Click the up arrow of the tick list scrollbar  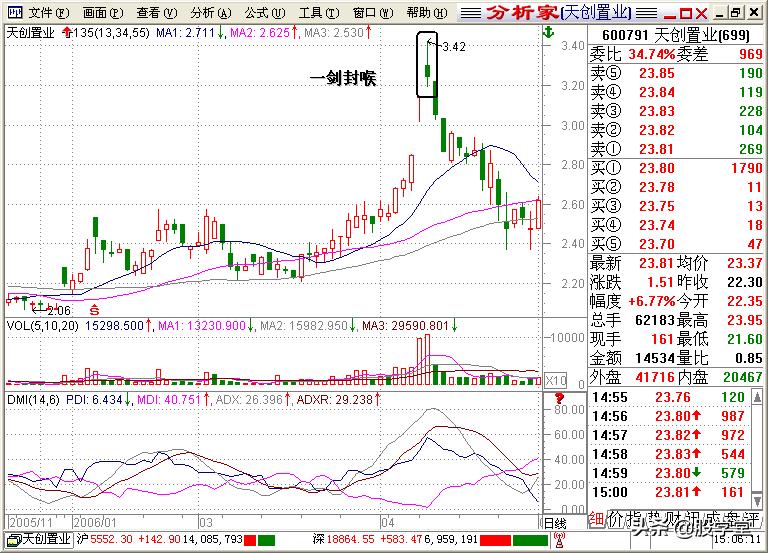click(758, 396)
